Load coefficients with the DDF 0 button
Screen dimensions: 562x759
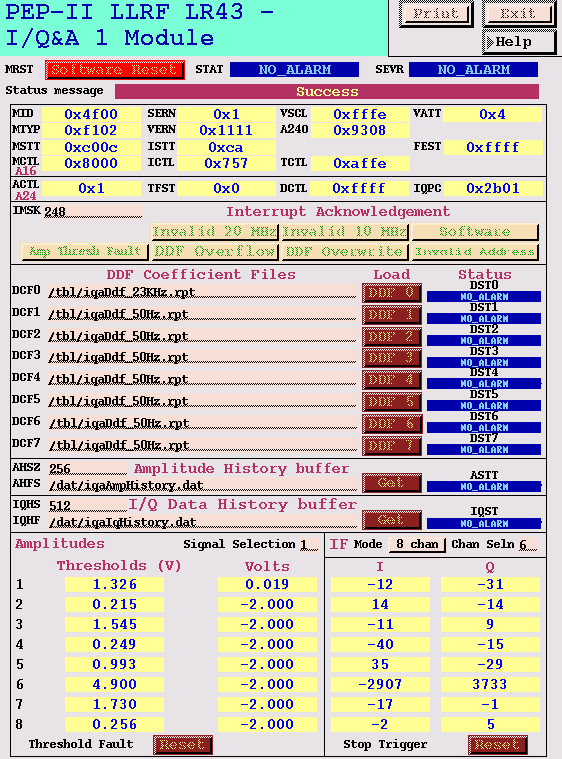click(392, 293)
